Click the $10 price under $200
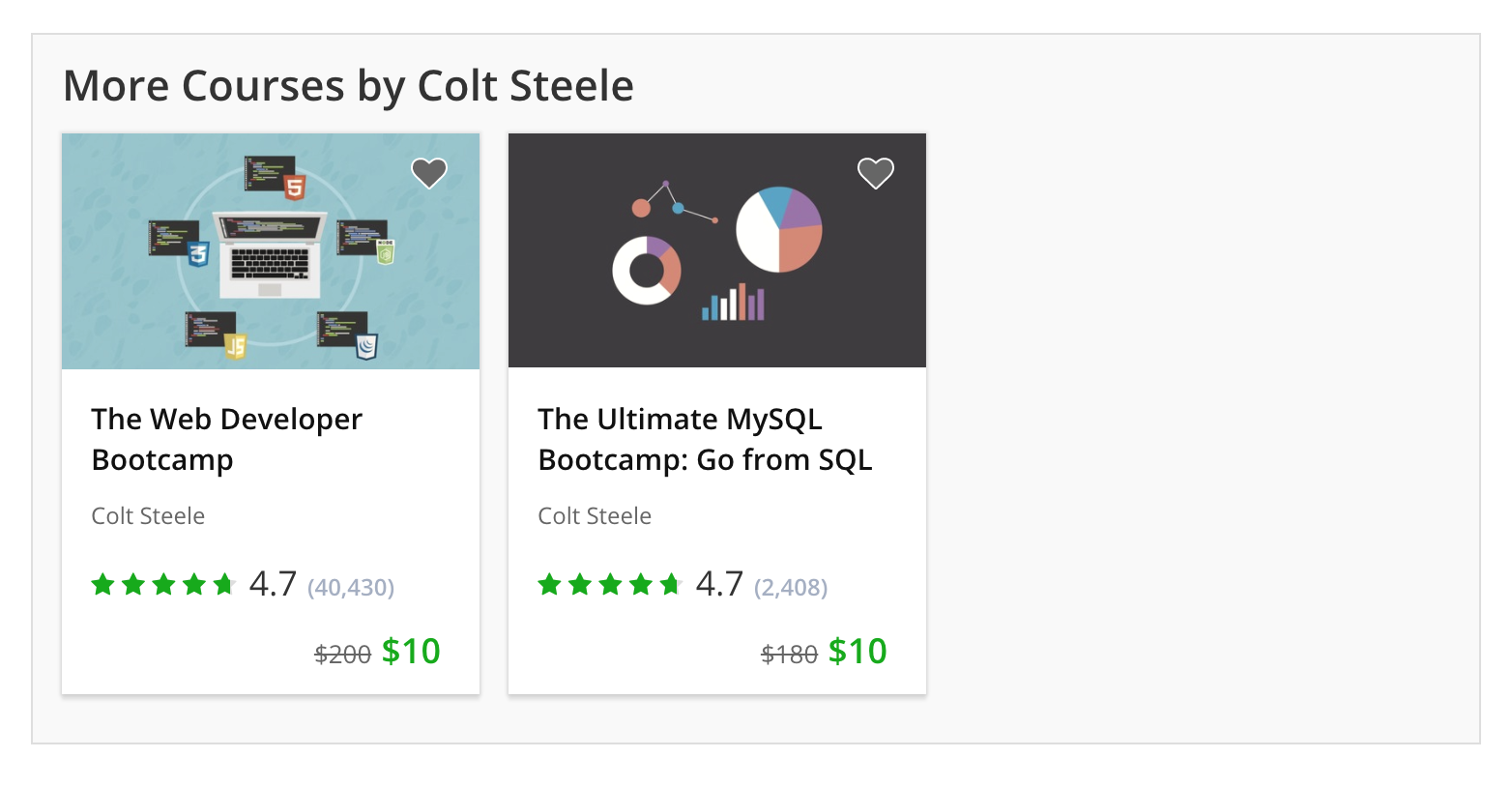 click(411, 652)
